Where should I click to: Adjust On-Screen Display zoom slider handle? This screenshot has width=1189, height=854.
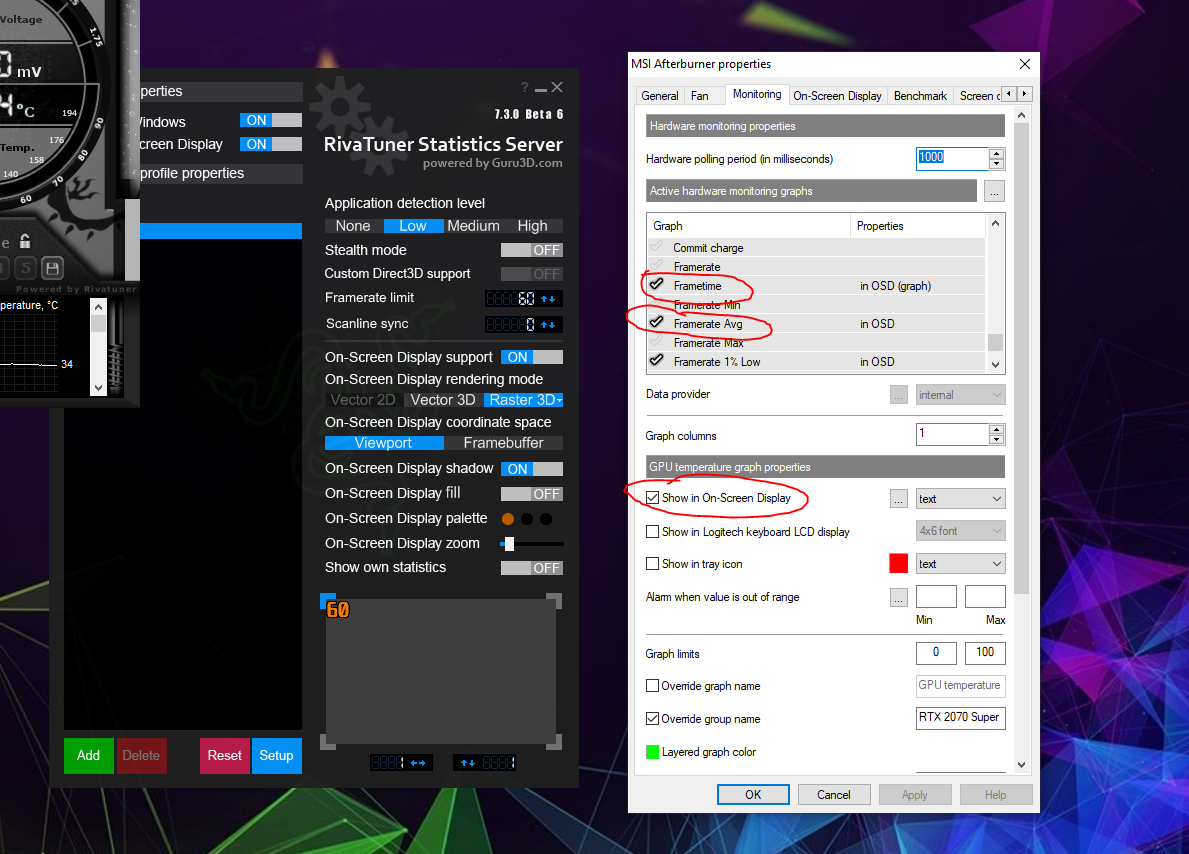(x=510, y=544)
